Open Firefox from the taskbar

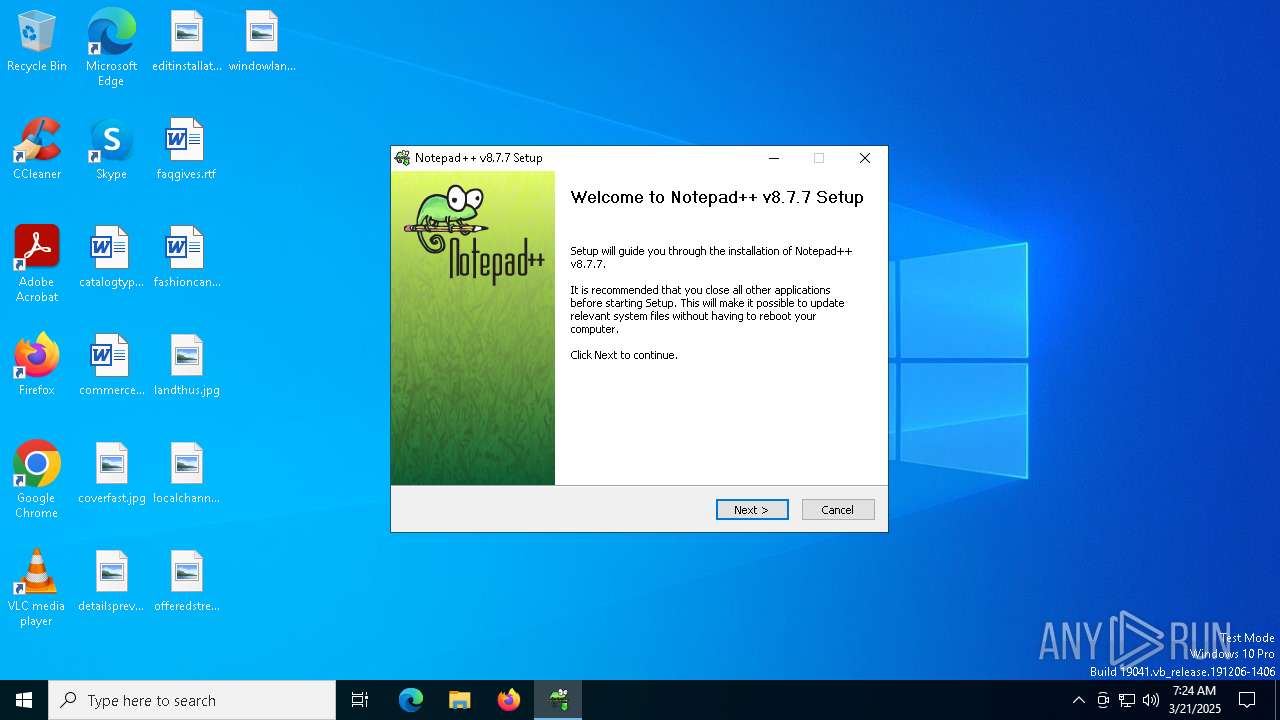(509, 700)
